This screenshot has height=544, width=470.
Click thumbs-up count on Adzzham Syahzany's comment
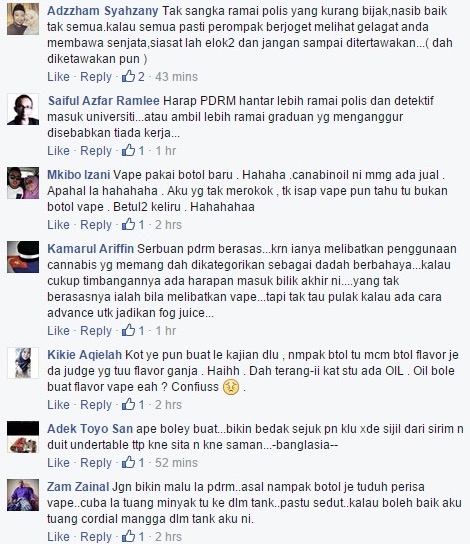[x=141, y=77]
